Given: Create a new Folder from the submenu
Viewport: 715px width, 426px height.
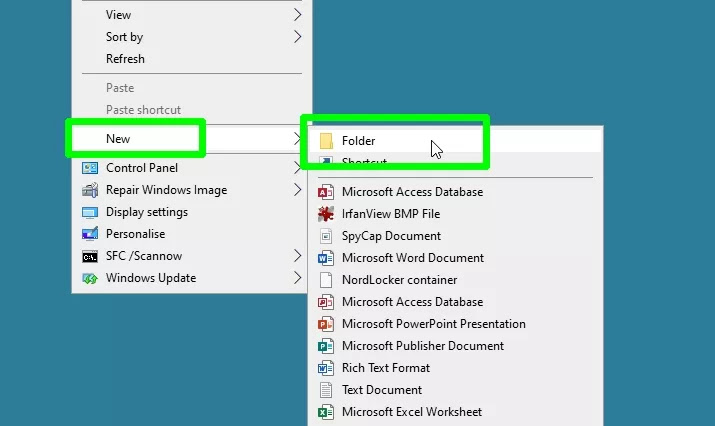Looking at the screenshot, I should pos(455,140).
